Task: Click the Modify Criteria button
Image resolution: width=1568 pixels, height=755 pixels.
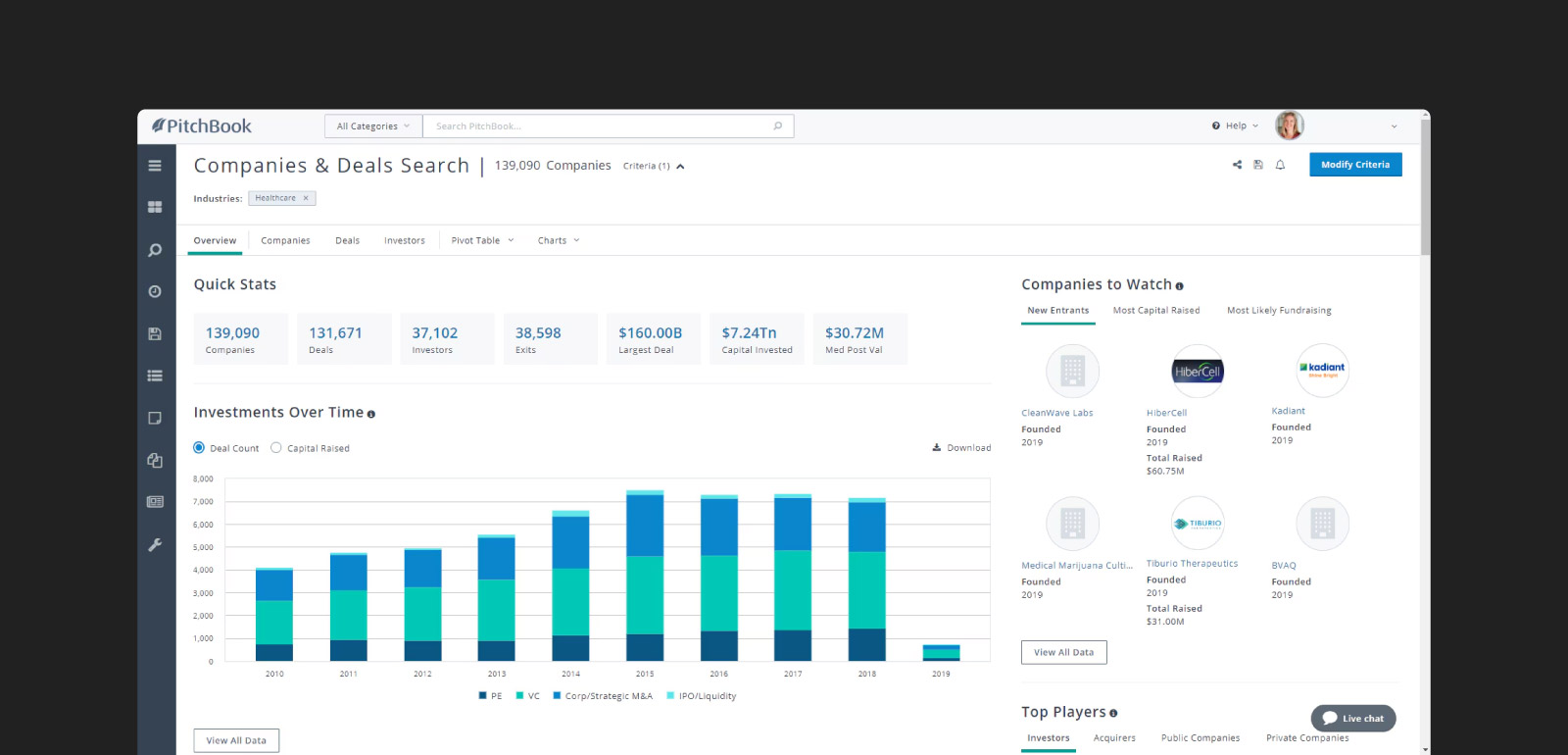Action: [x=1355, y=165]
